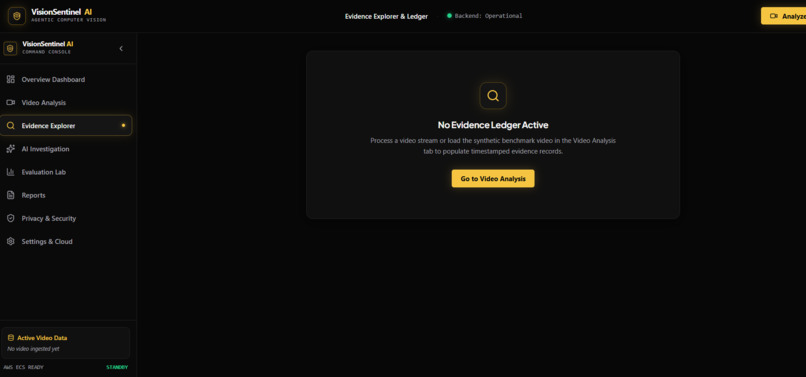Open the Reports page

tap(66, 195)
